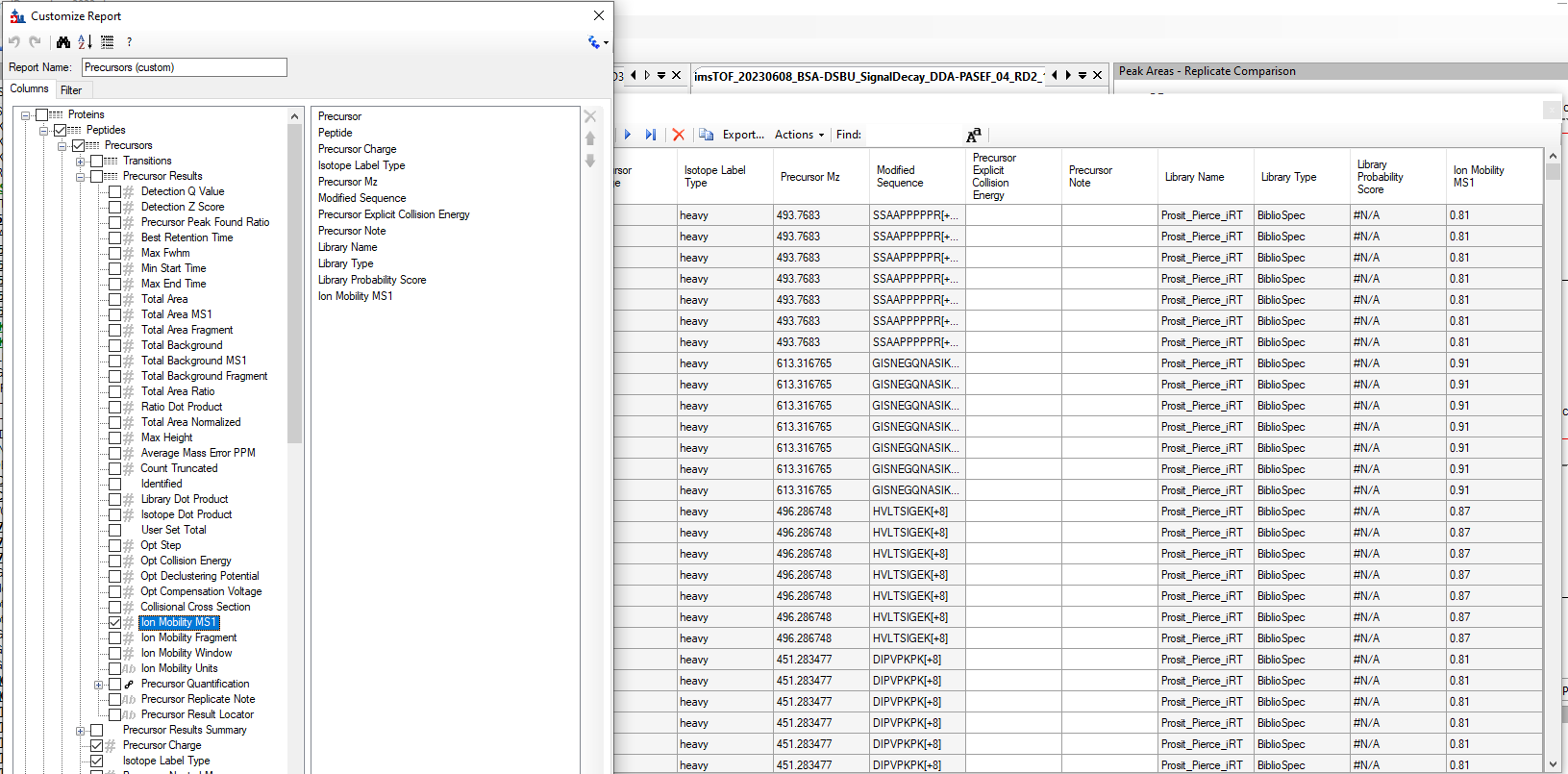Toggle the match case Aa icon
The height and width of the screenshot is (774, 1568).
pos(973,135)
